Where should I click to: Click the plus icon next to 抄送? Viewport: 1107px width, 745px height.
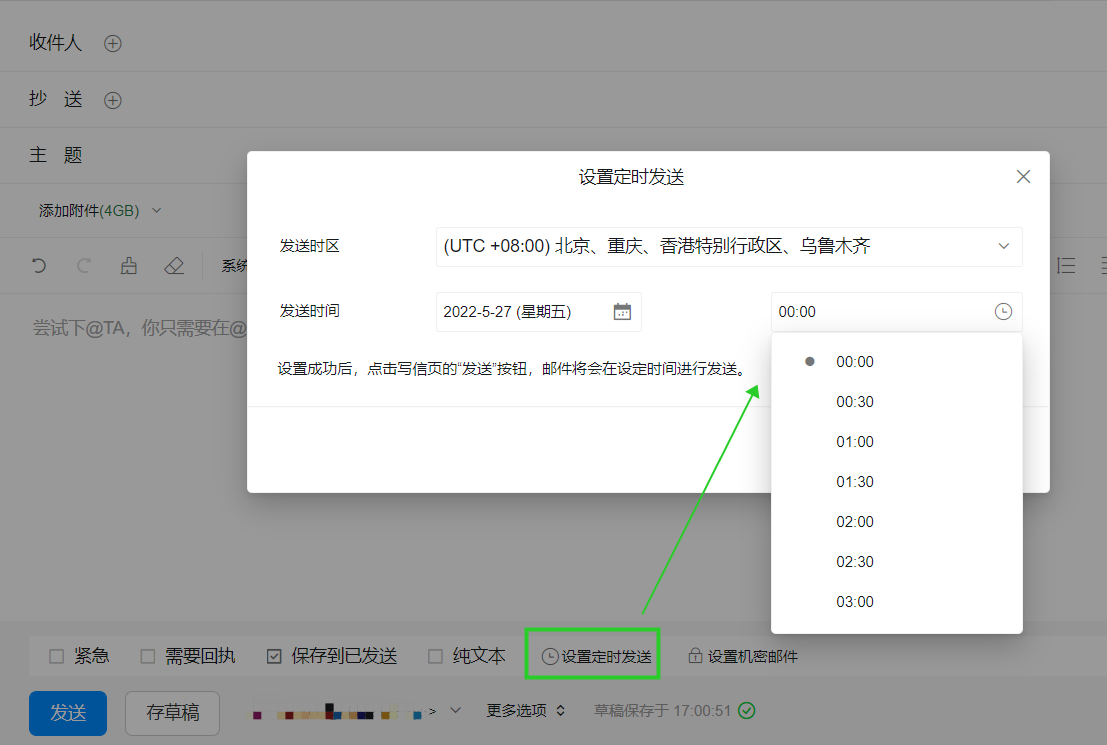113,100
